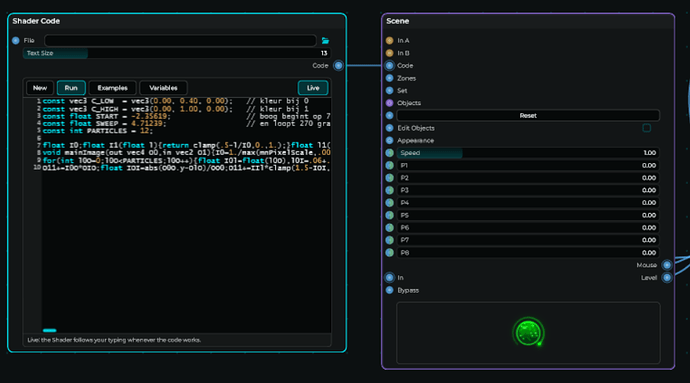Image resolution: width=690 pixels, height=383 pixels.
Task: Click the P1 parameter port
Action: click(x=389, y=166)
